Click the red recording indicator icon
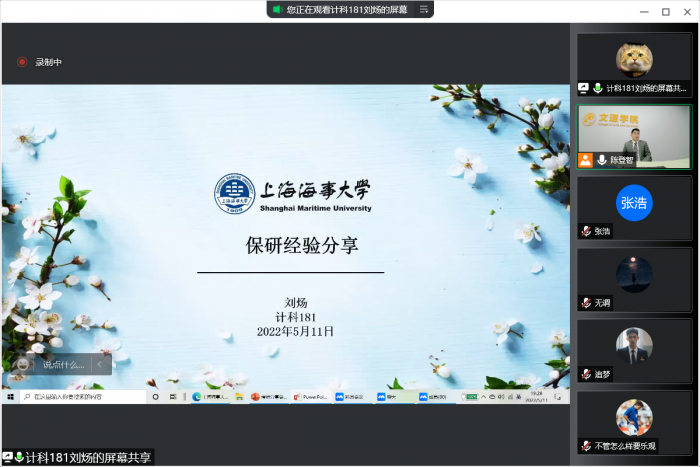Viewport: 700px width, 467px height. tap(22, 62)
